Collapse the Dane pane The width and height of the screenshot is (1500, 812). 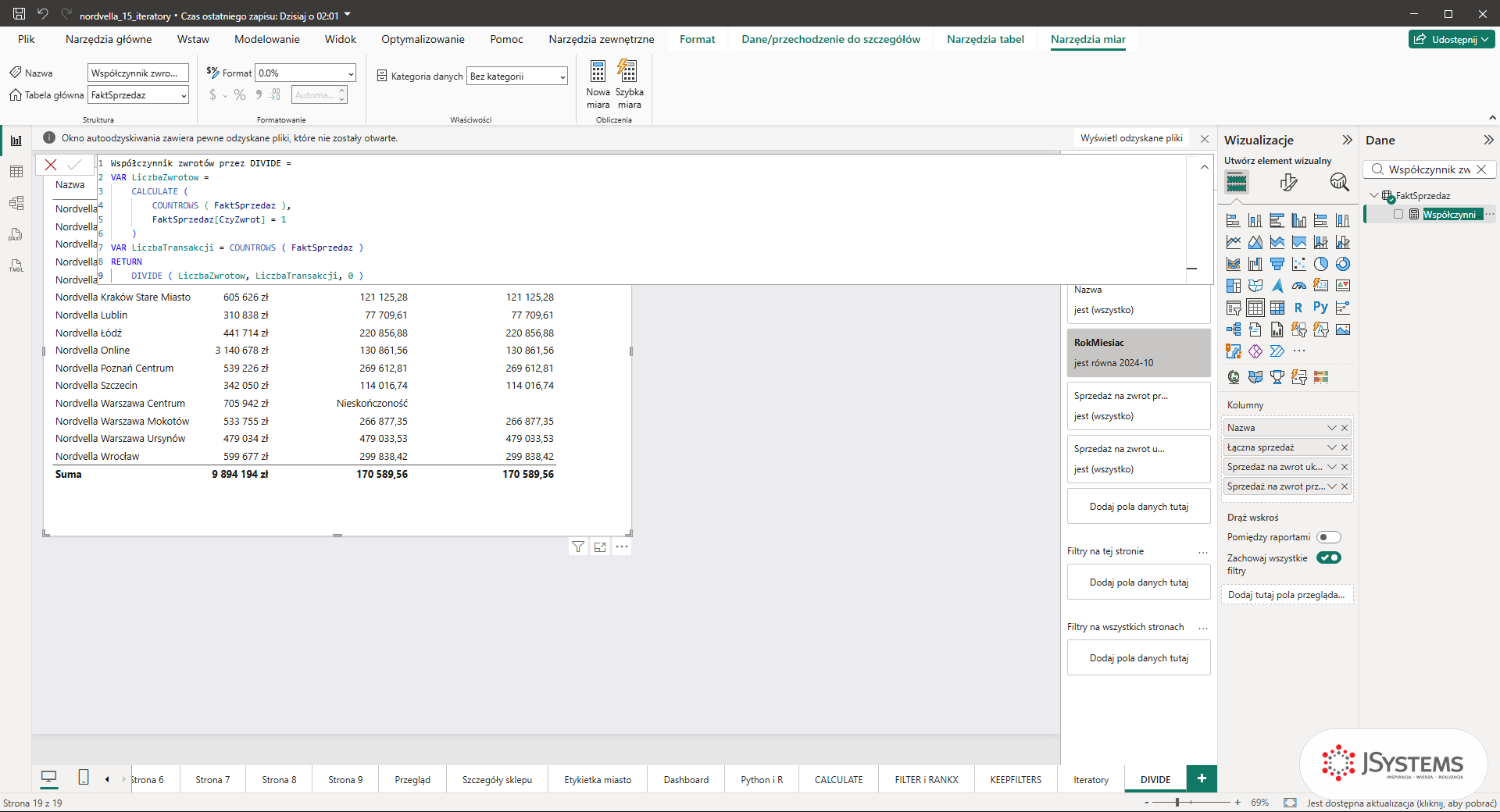pos(1488,141)
